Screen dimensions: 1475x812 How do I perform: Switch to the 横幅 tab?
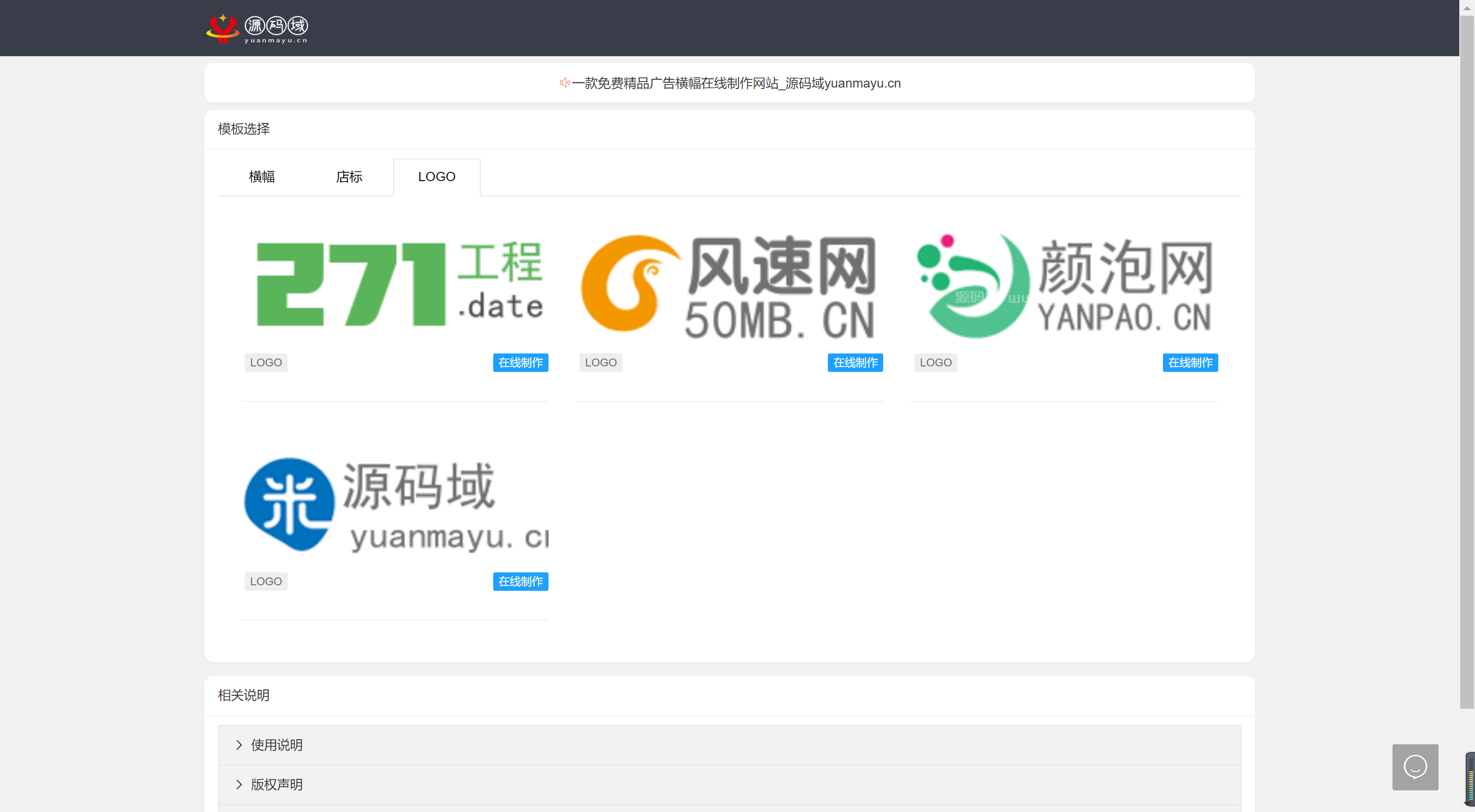pyautogui.click(x=262, y=177)
